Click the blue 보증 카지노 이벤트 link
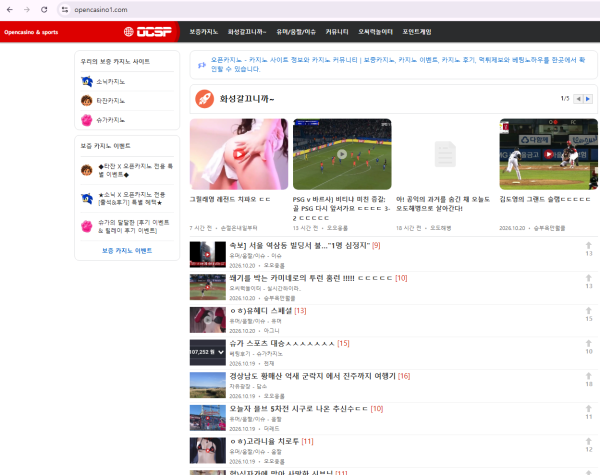Image resolution: width=600 pixels, height=475 pixels. click(x=127, y=250)
